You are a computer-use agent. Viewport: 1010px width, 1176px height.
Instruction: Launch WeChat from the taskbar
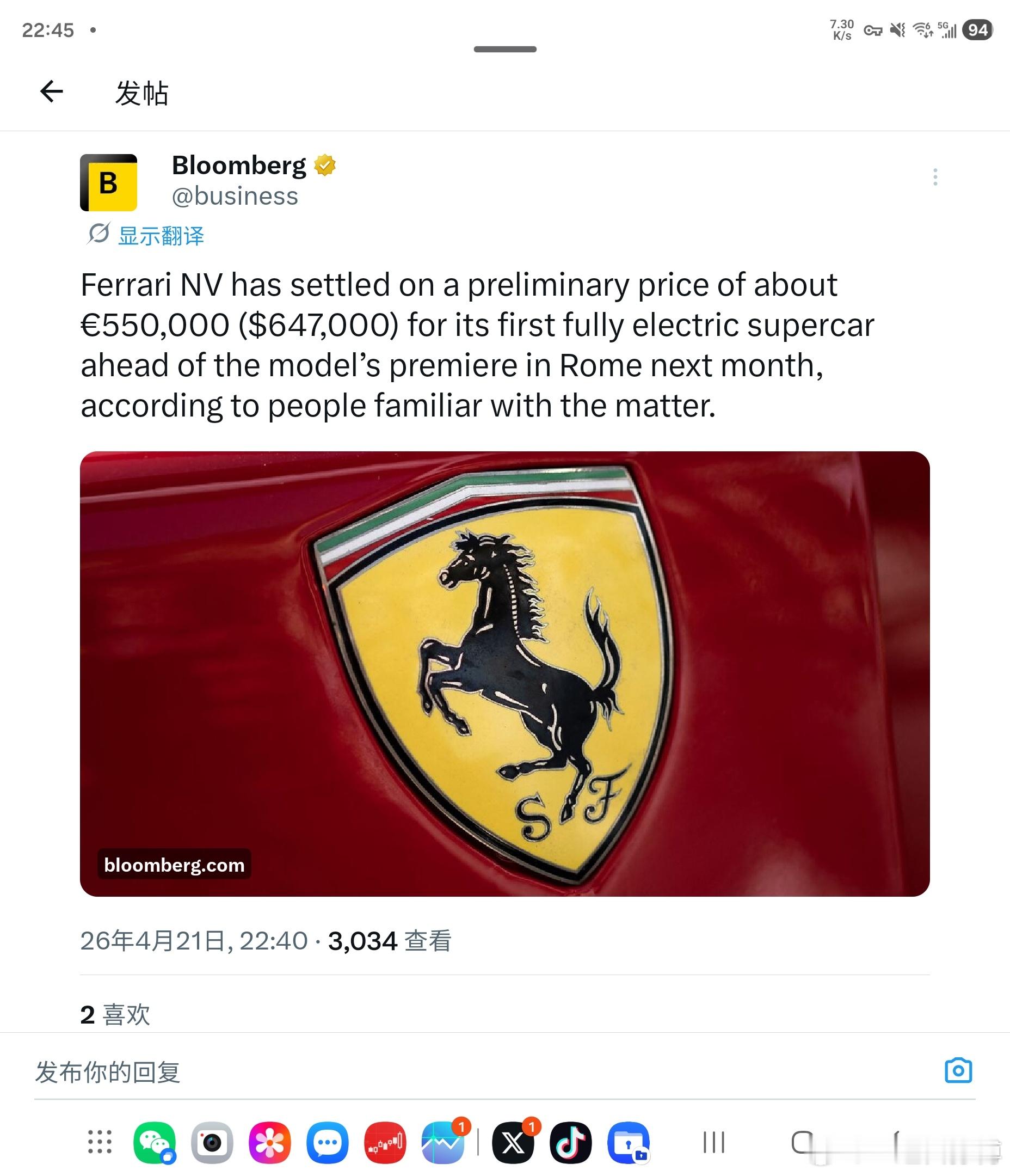coord(155,1142)
